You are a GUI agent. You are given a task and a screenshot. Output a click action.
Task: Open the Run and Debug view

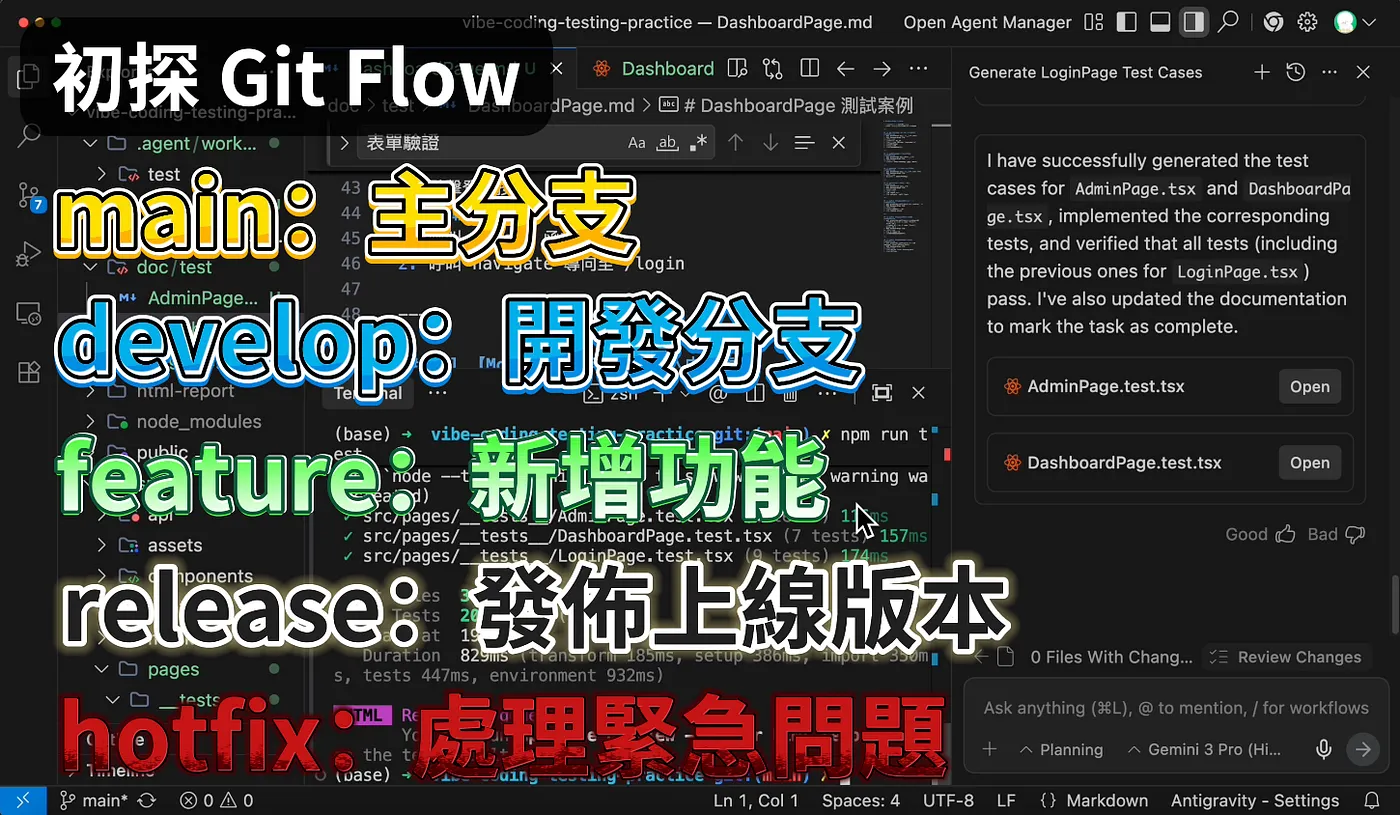28,254
